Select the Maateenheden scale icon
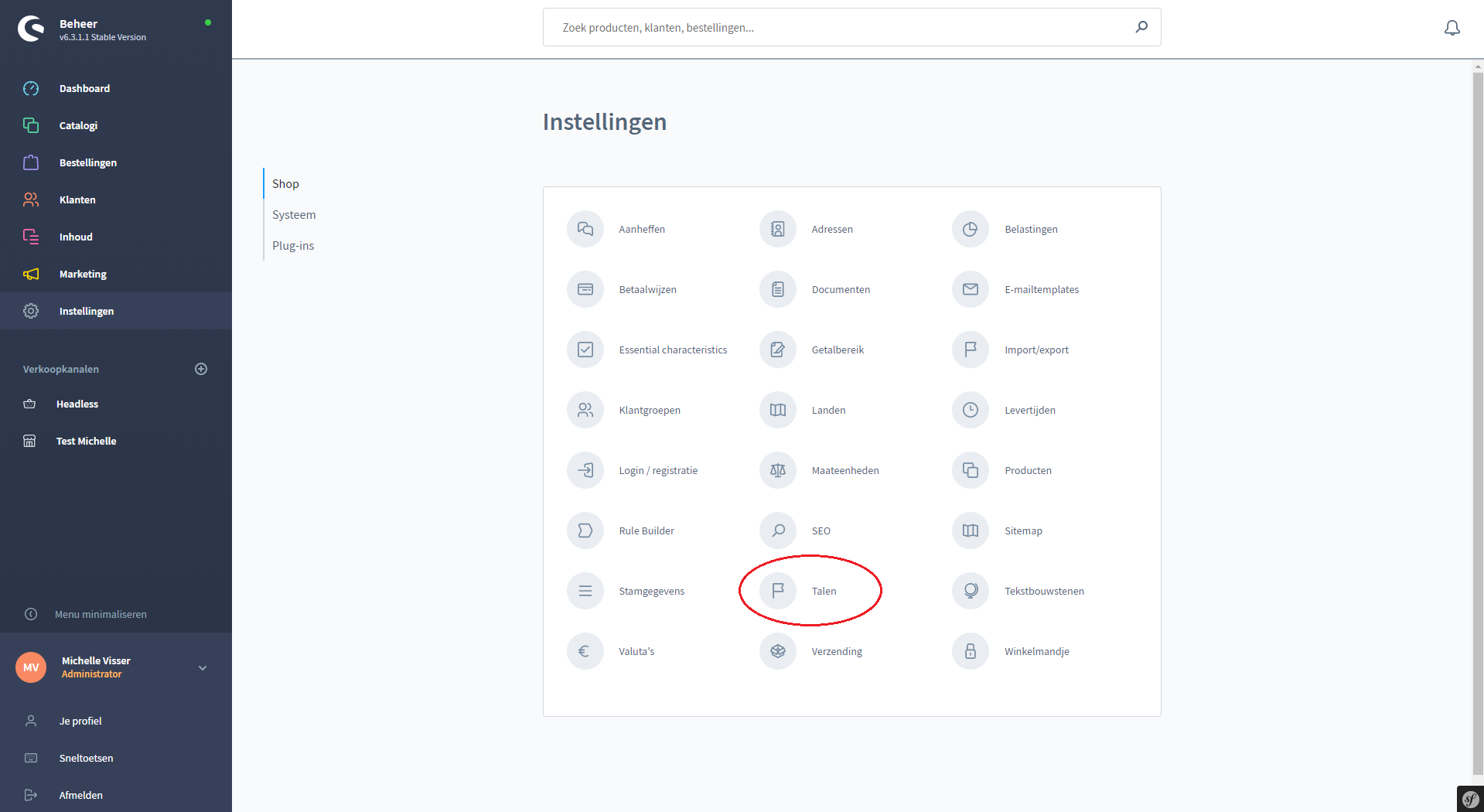Screen dimensions: 1484x812 (777, 470)
